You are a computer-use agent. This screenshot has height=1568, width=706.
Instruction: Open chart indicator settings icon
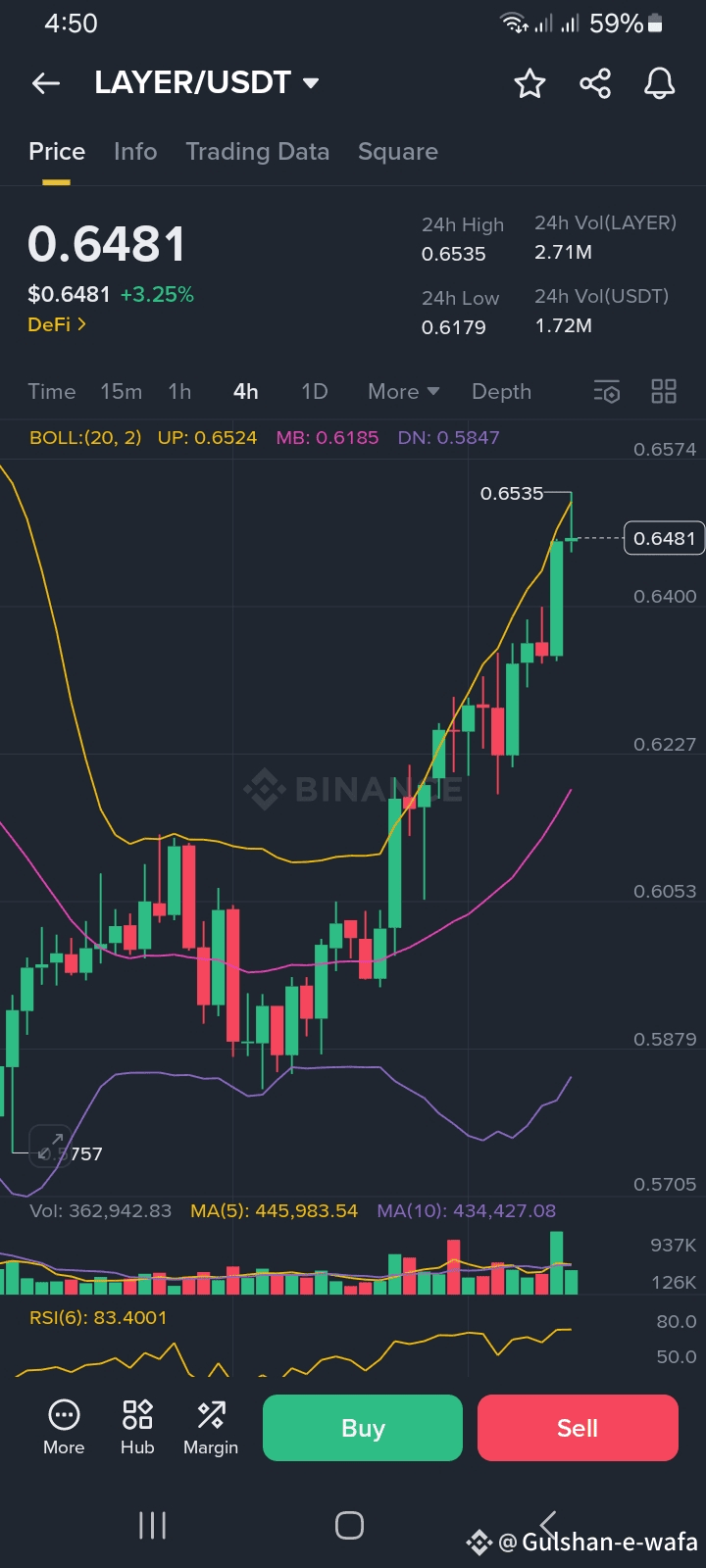[x=607, y=392]
